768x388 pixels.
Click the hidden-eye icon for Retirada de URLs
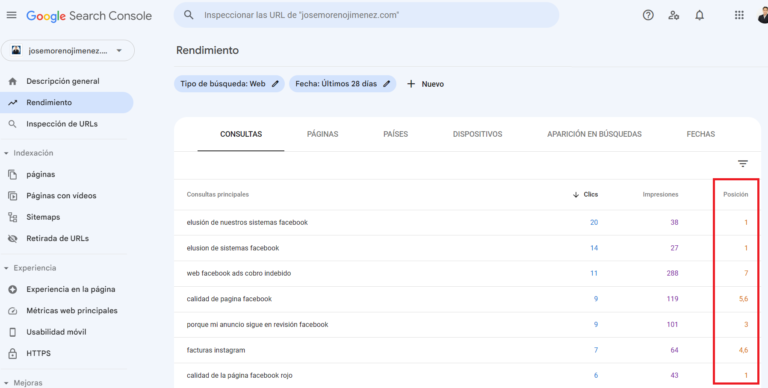[13, 239]
